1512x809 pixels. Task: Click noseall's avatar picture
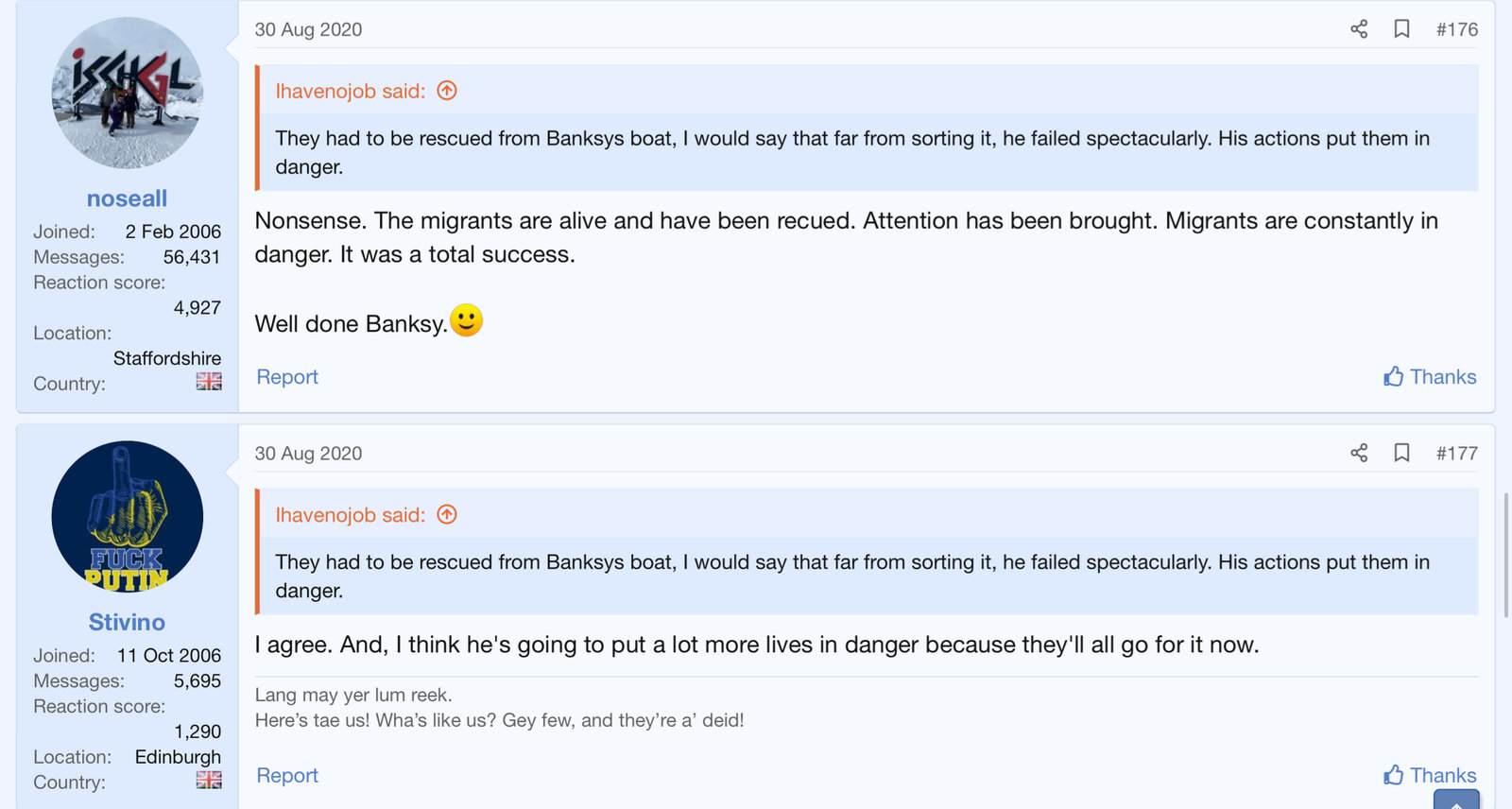coord(128,94)
